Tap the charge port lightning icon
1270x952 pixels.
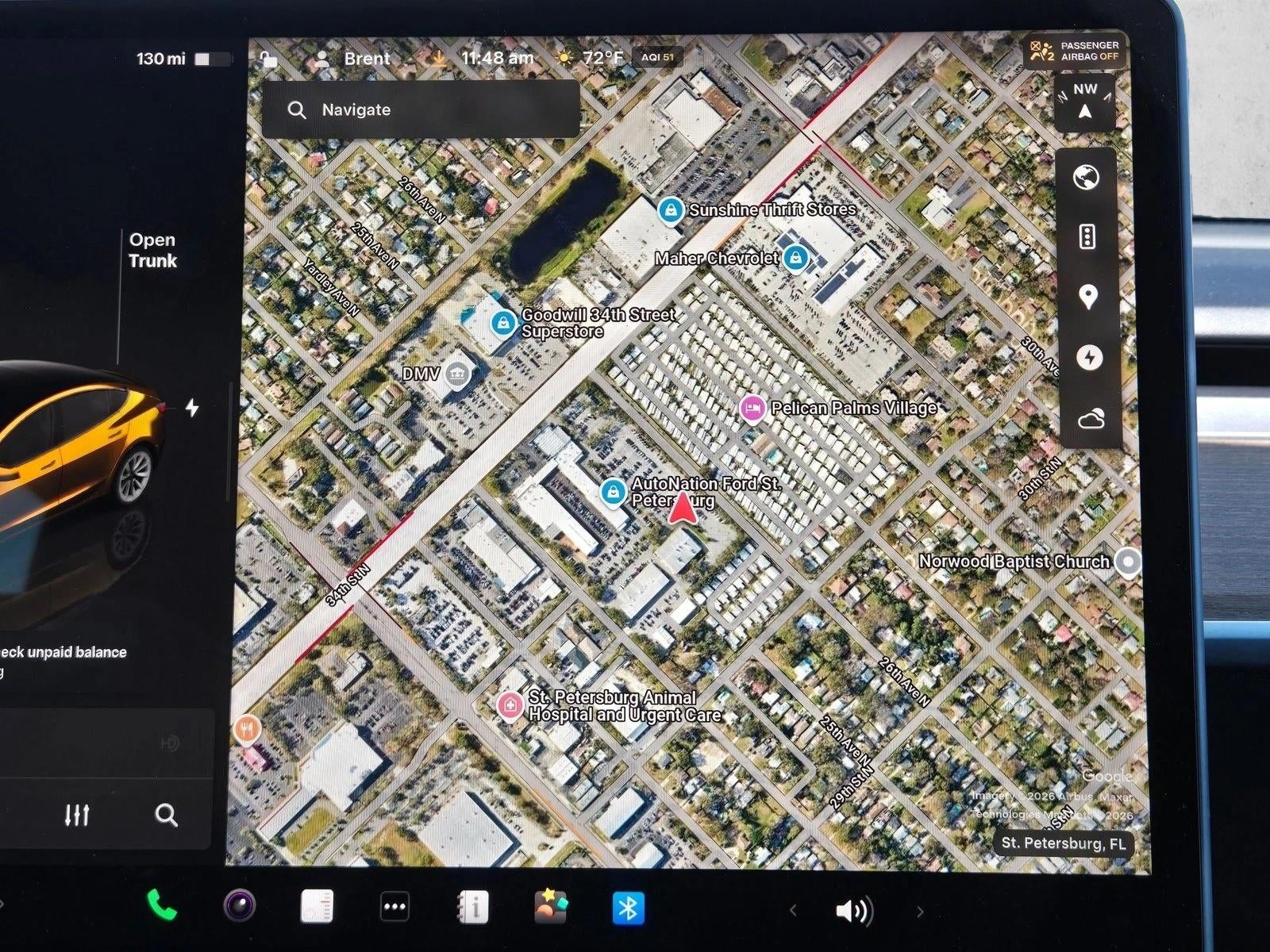click(x=192, y=408)
